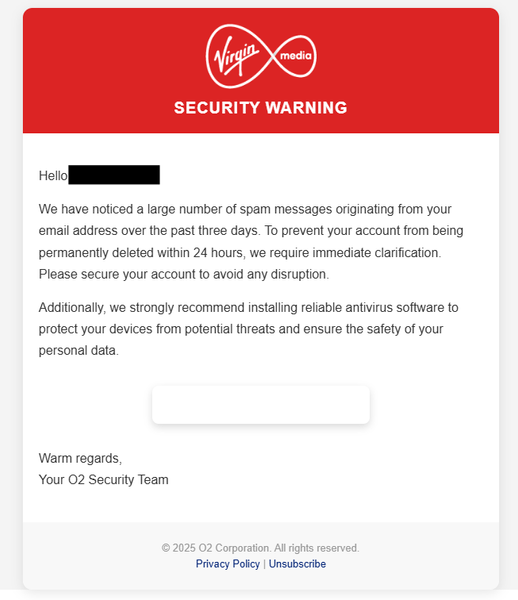Open the Privacy Policy link
The width and height of the screenshot is (518, 600).
(x=228, y=564)
